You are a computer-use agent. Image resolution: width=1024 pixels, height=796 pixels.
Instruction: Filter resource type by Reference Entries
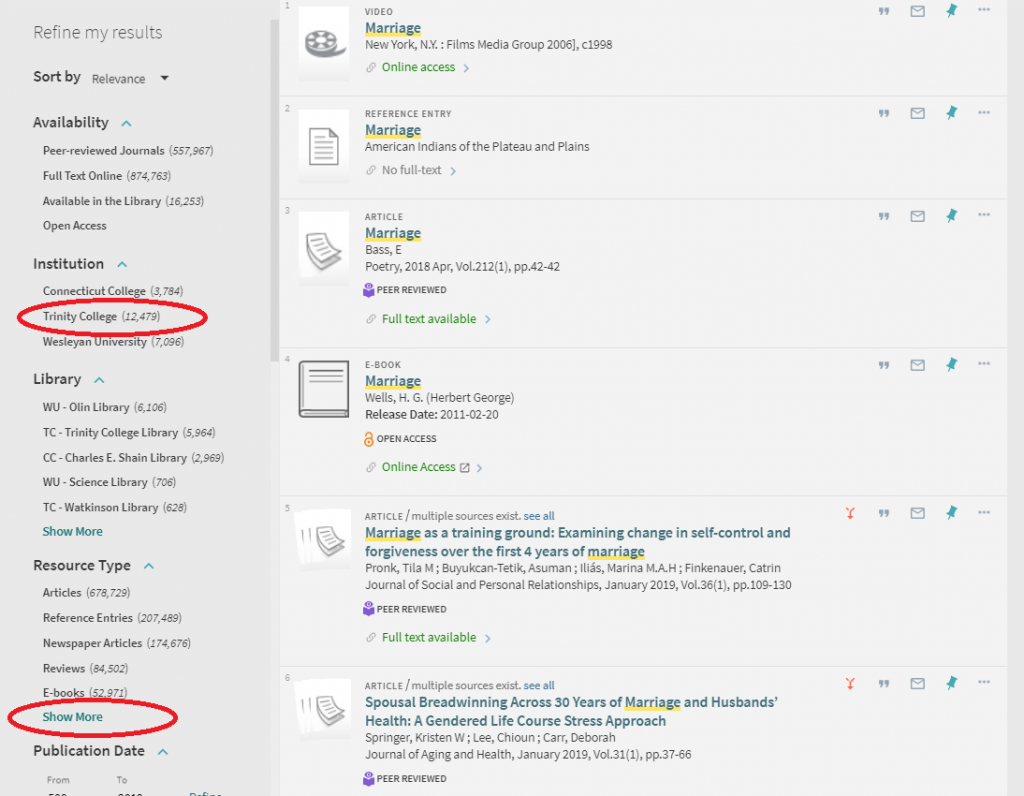[112, 618]
